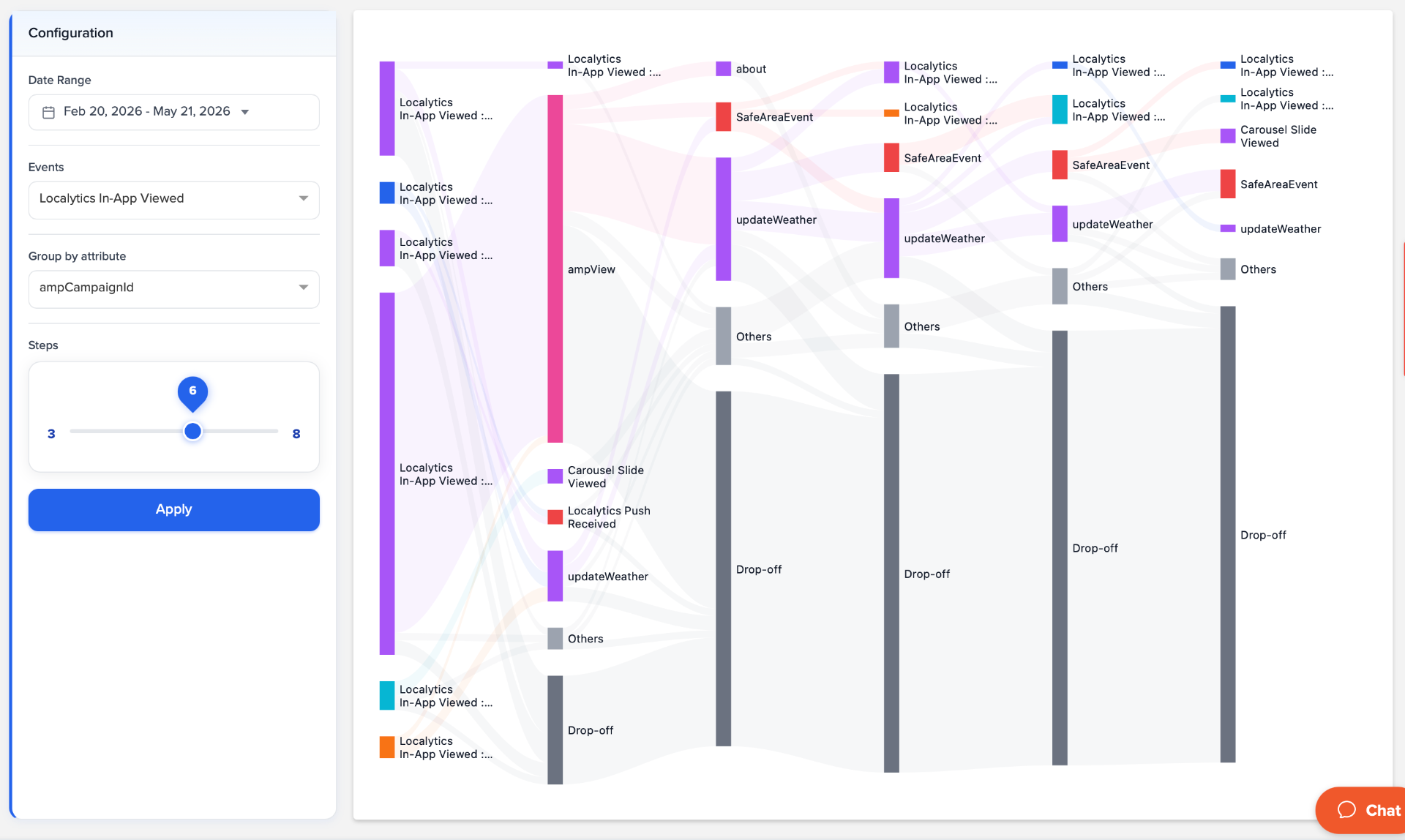Image resolution: width=1405 pixels, height=840 pixels.
Task: Click the Steps minimum value 3
Action: point(51,434)
